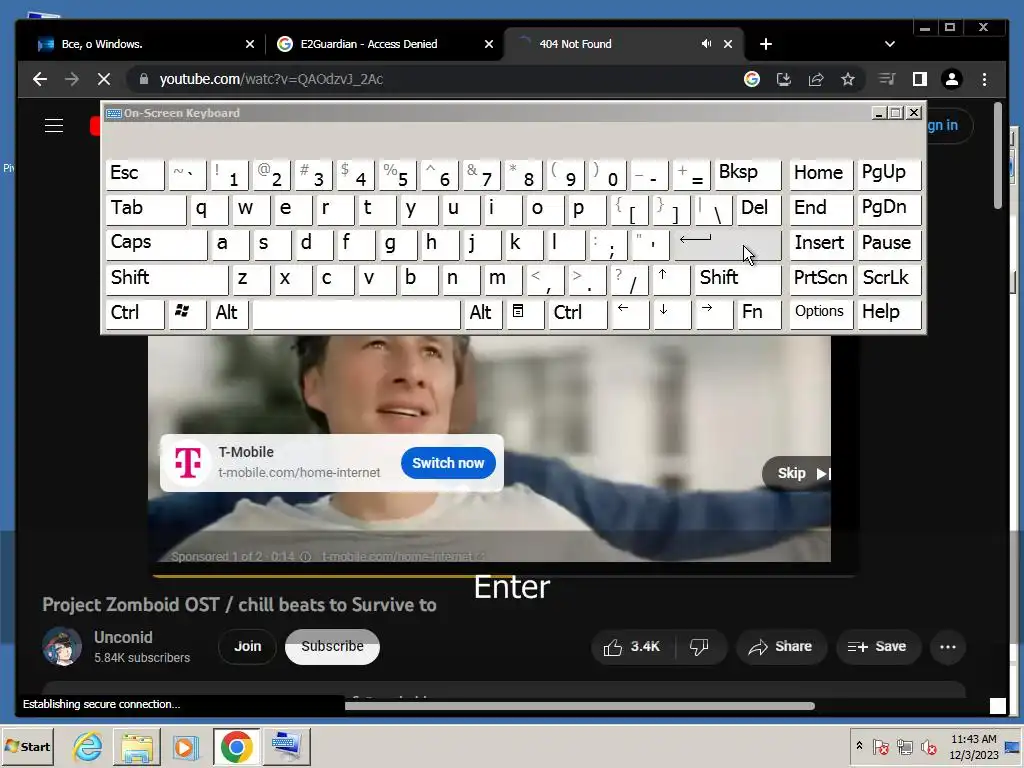1024x768 pixels.
Task: Toggle the left Alt key
Action: [229, 313]
